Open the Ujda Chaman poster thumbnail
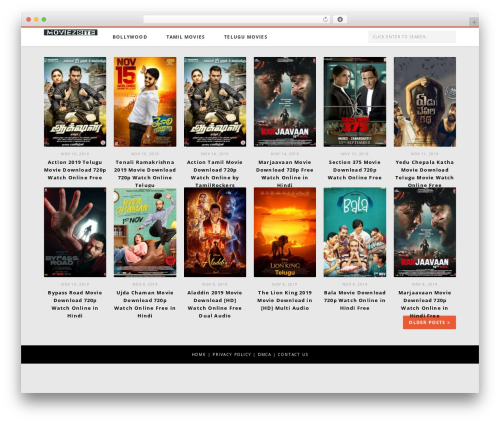 coord(145,232)
